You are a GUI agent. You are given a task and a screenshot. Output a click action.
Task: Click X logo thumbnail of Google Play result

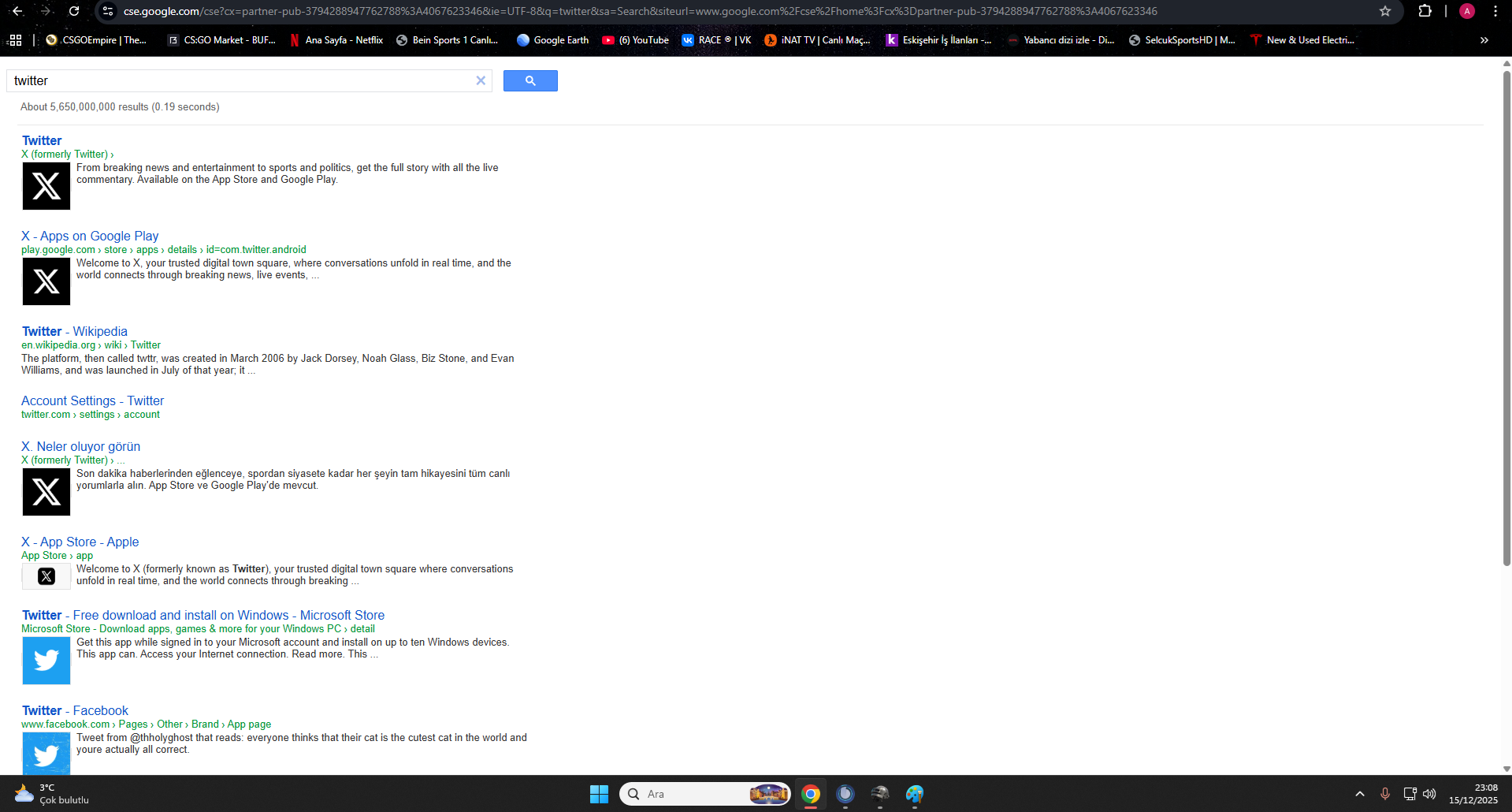[x=46, y=281]
